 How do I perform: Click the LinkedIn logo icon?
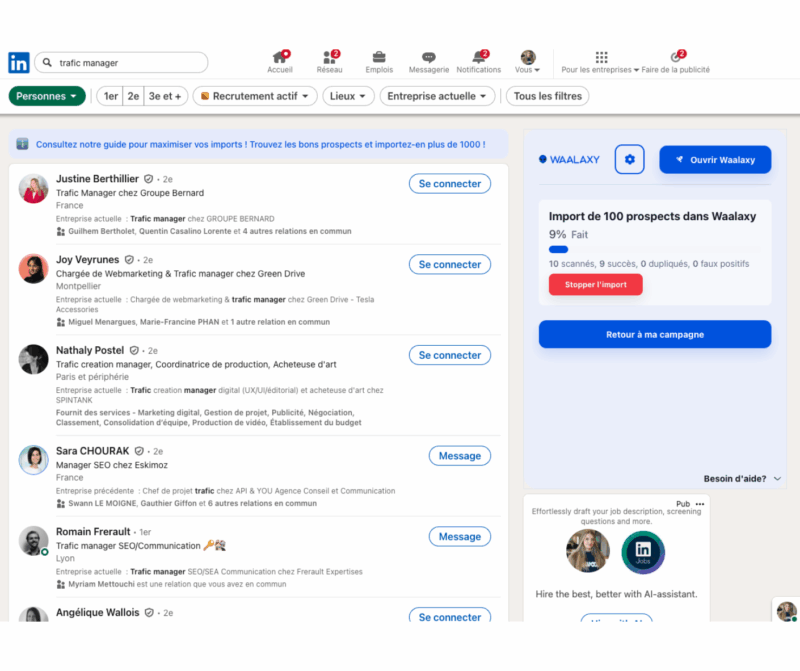click(19, 62)
